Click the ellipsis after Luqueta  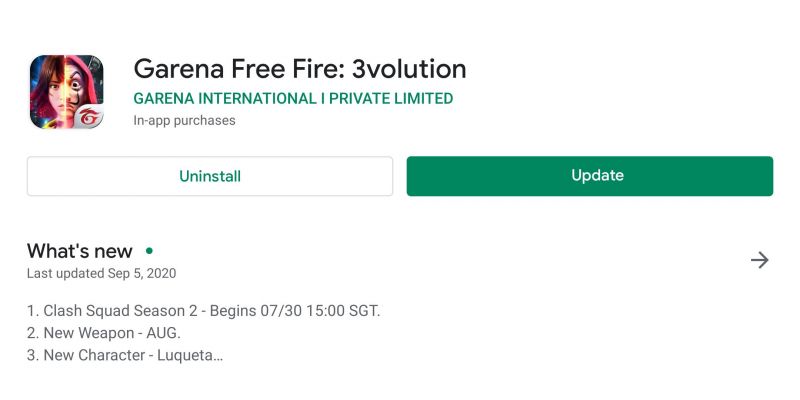click(x=218, y=359)
